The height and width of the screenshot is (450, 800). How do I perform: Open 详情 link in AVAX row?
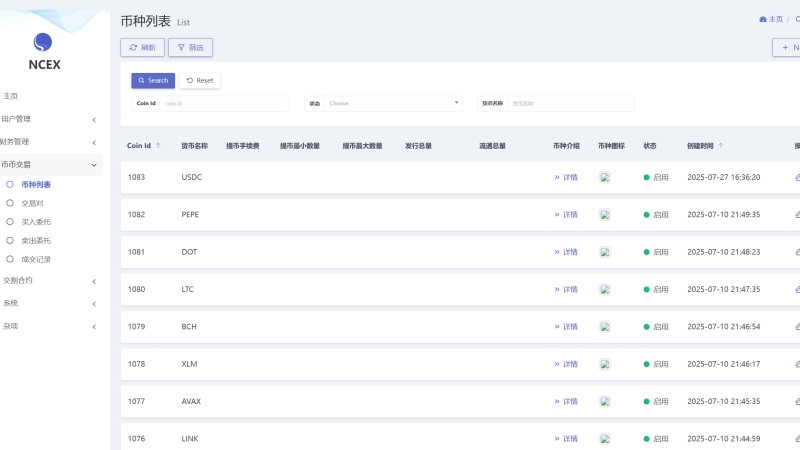(x=566, y=402)
